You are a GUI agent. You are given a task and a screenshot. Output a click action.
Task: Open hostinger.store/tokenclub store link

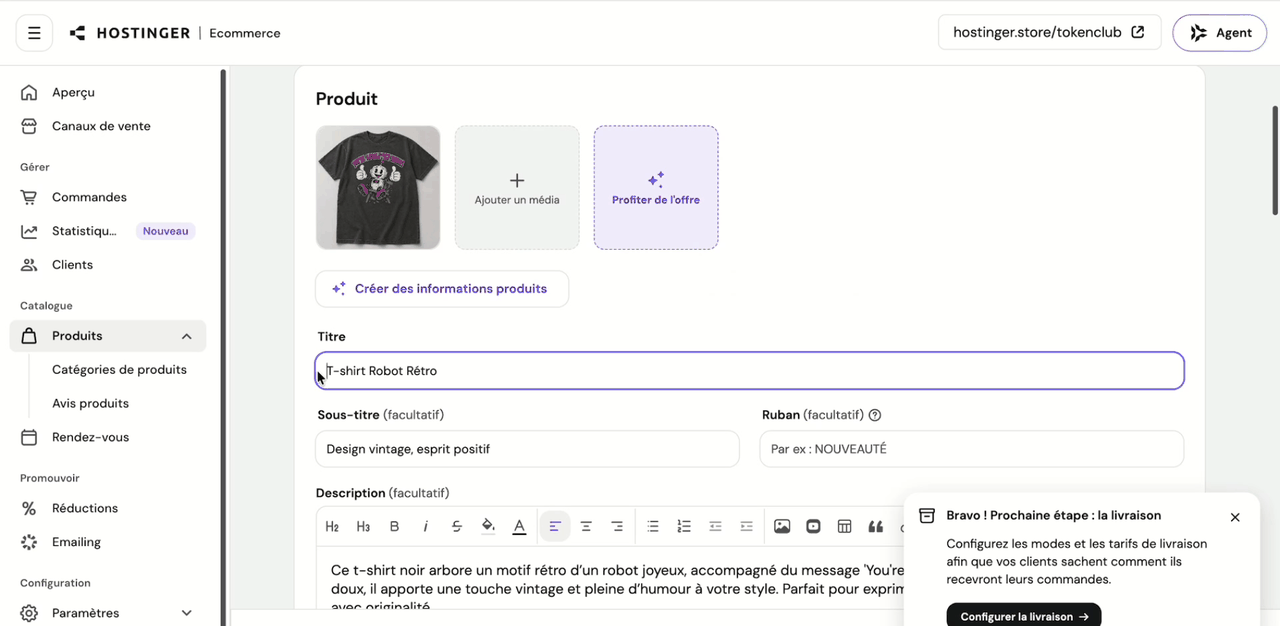[1049, 32]
